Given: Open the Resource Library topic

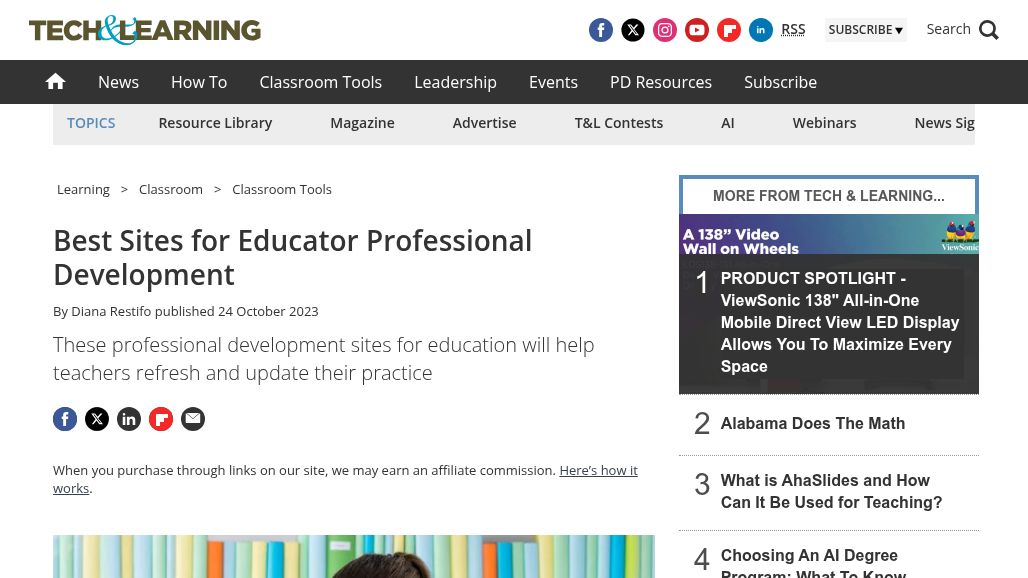Looking at the screenshot, I should click(x=215, y=123).
